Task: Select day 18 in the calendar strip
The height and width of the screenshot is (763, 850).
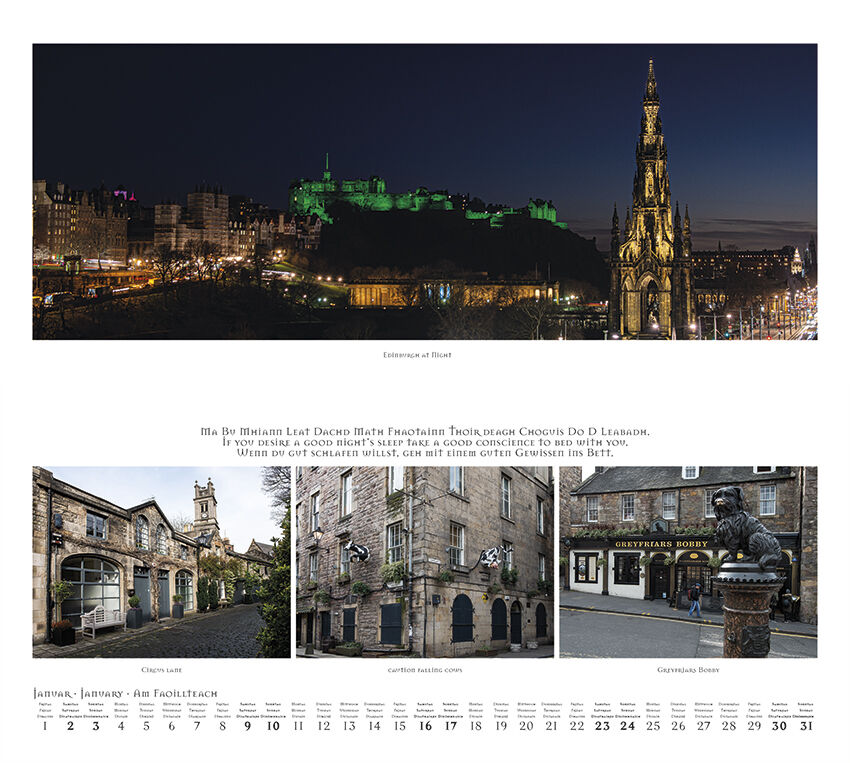Action: coord(475,726)
